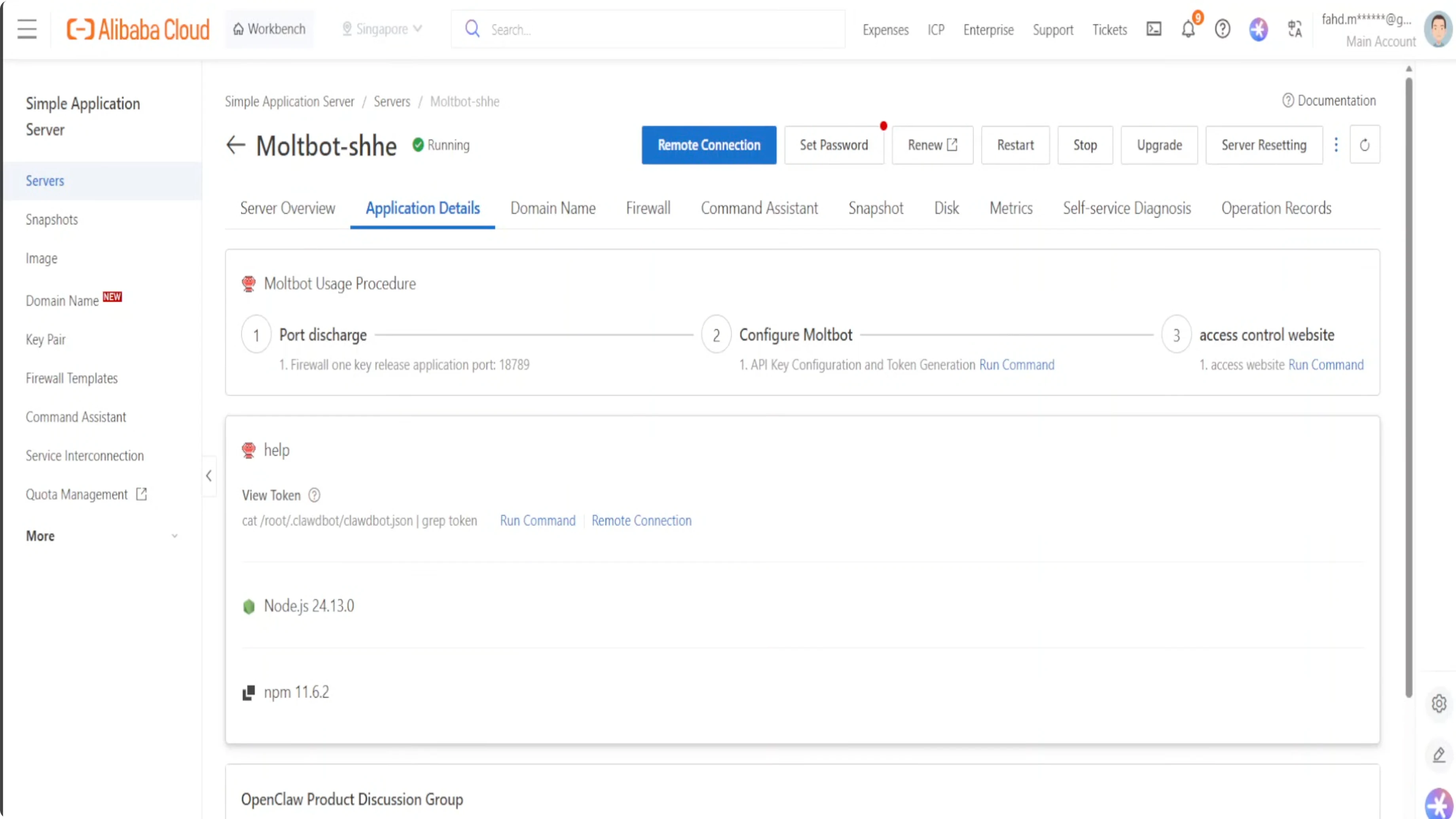Open the Singapore region dropdown
Screen dimensions: 1456x819
click(382, 29)
